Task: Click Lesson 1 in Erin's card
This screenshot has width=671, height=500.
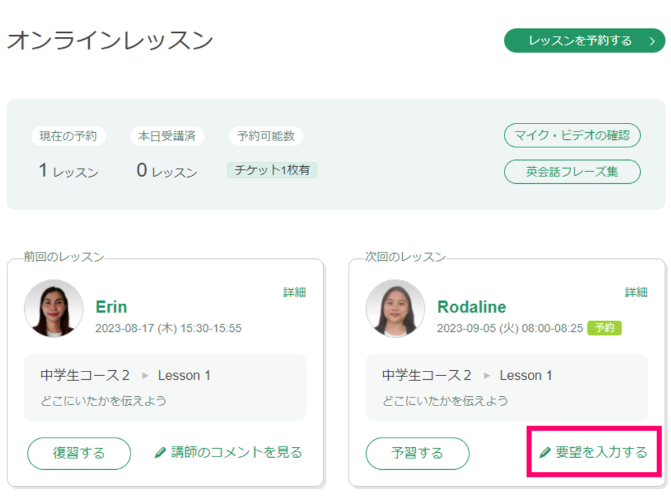Action: (184, 375)
